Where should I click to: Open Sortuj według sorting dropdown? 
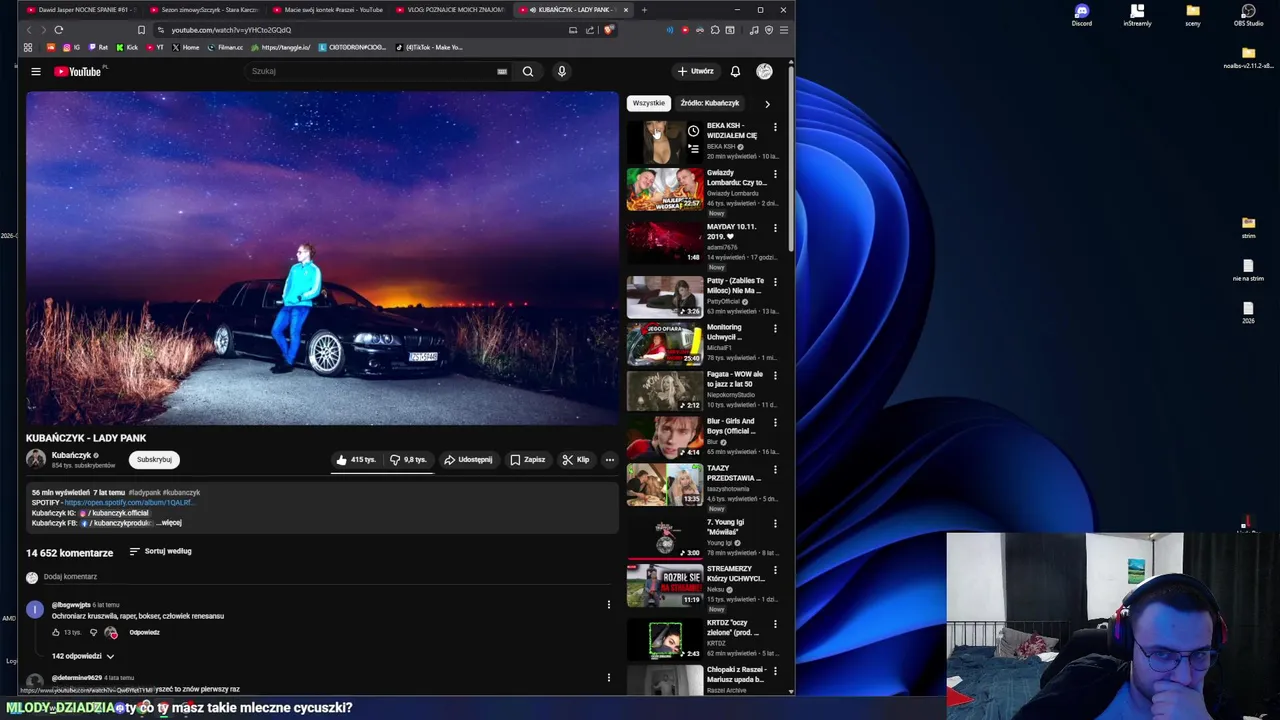(160, 551)
